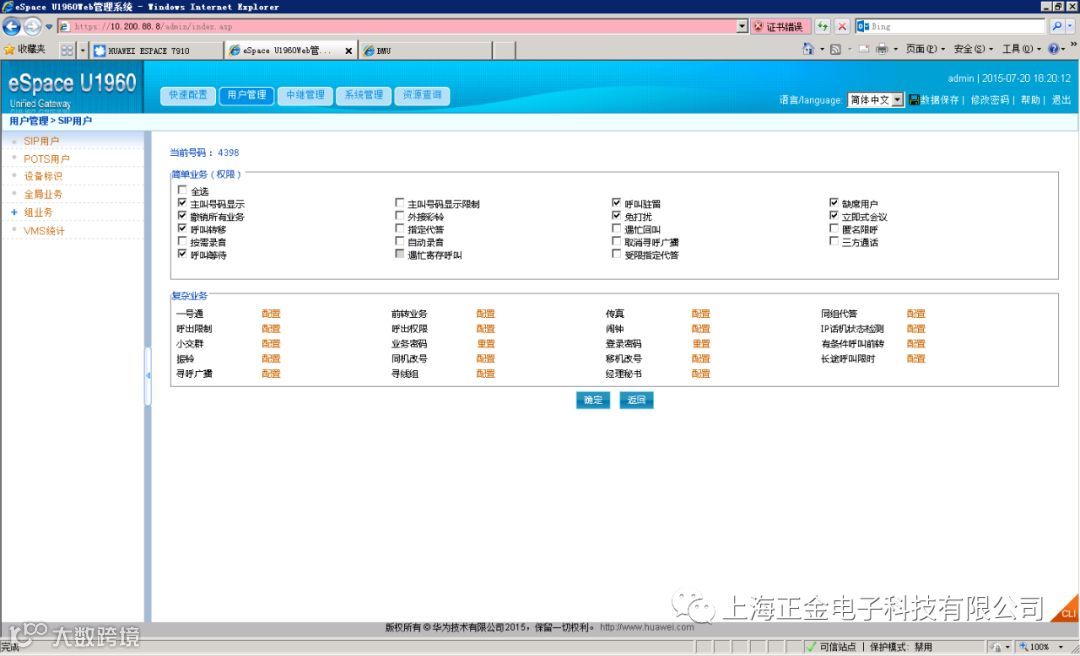Toggle the 全选 select-all checkbox
The height and width of the screenshot is (656, 1080).
182,190
